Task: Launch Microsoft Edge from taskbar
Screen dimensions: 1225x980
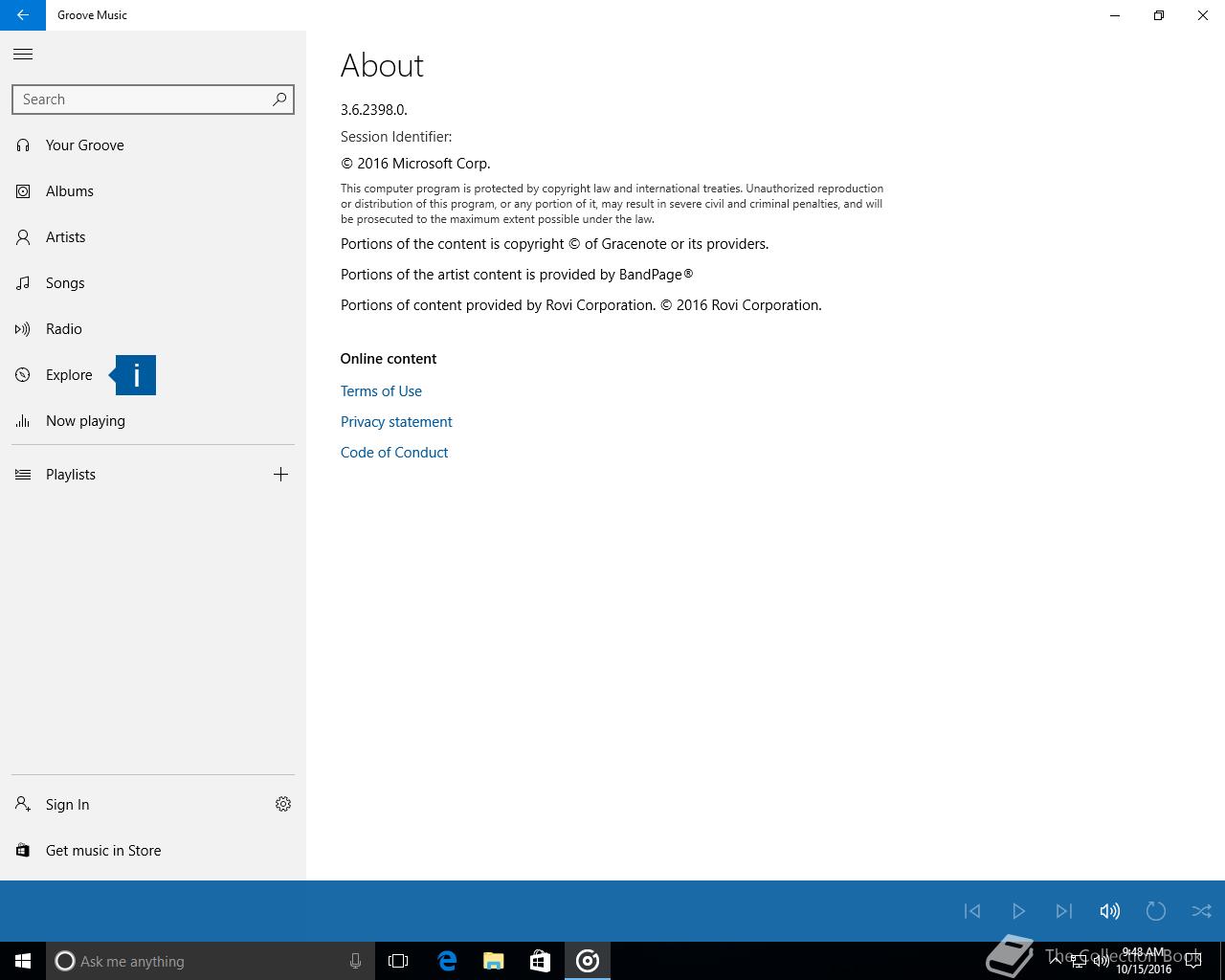Action: click(x=447, y=961)
